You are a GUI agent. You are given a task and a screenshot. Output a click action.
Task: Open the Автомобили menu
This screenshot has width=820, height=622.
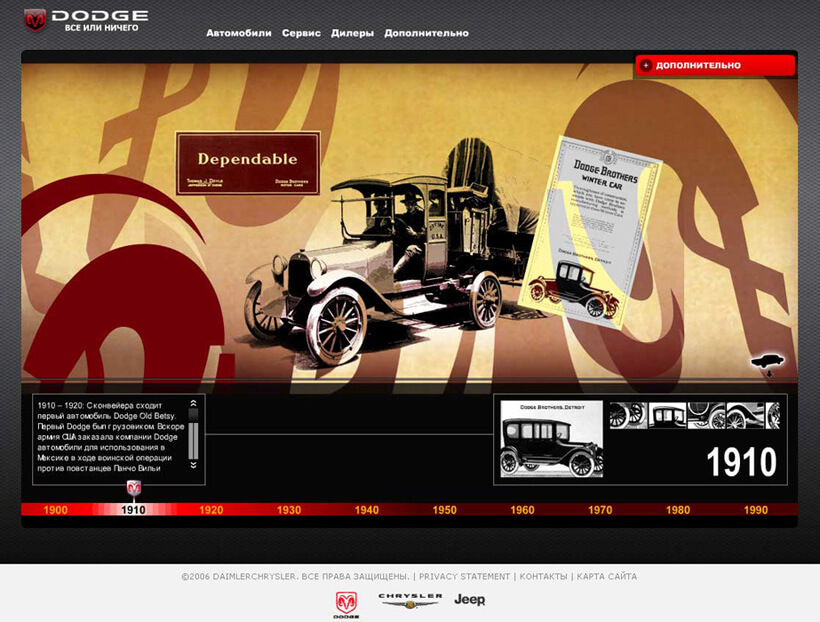point(239,33)
